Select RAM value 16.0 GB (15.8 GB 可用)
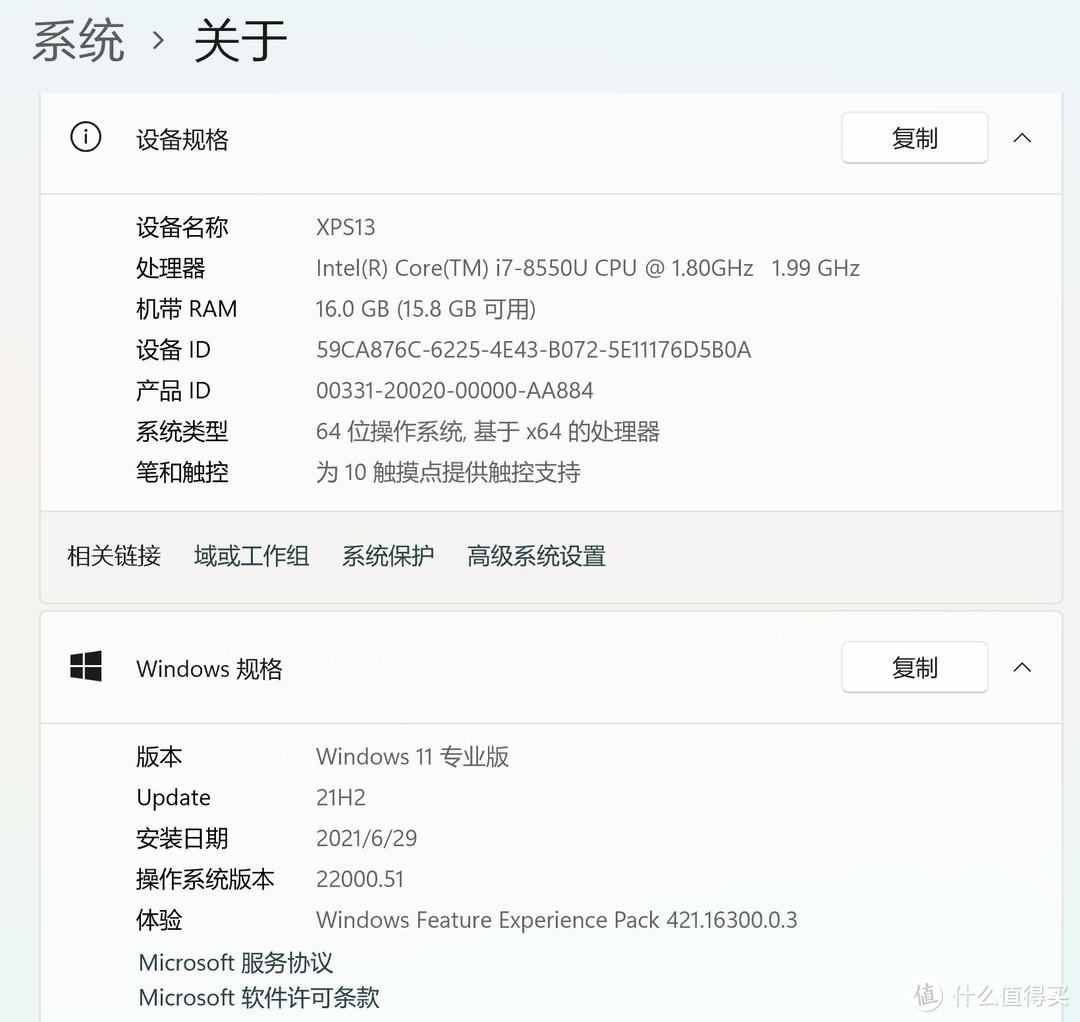 coord(426,309)
